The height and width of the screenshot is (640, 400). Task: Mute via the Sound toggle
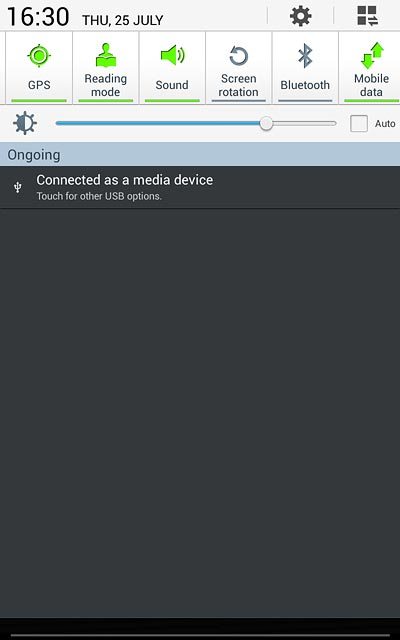[x=172, y=68]
